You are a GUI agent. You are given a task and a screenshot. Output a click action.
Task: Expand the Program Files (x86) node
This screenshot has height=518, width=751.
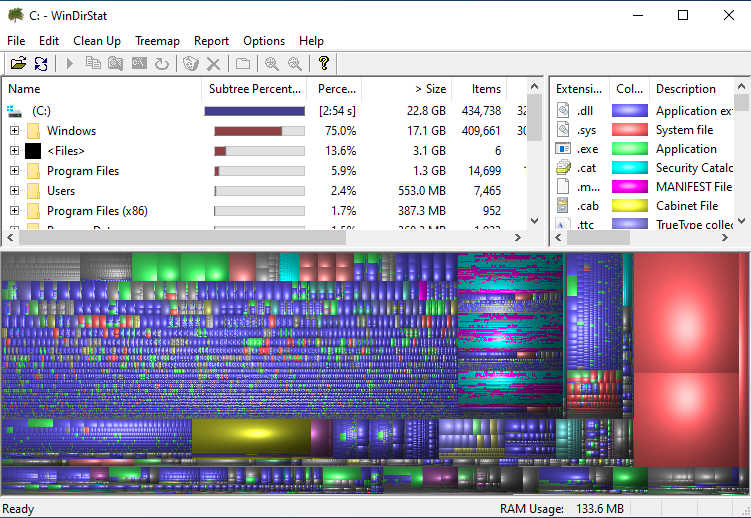click(x=14, y=211)
